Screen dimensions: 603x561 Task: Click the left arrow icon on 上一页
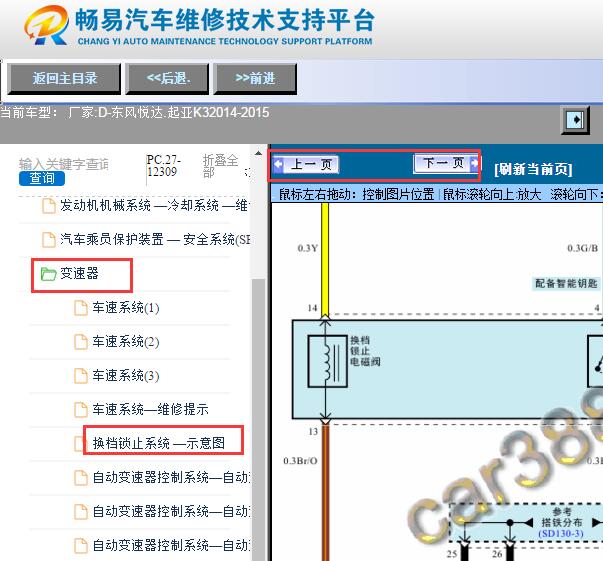point(278,165)
